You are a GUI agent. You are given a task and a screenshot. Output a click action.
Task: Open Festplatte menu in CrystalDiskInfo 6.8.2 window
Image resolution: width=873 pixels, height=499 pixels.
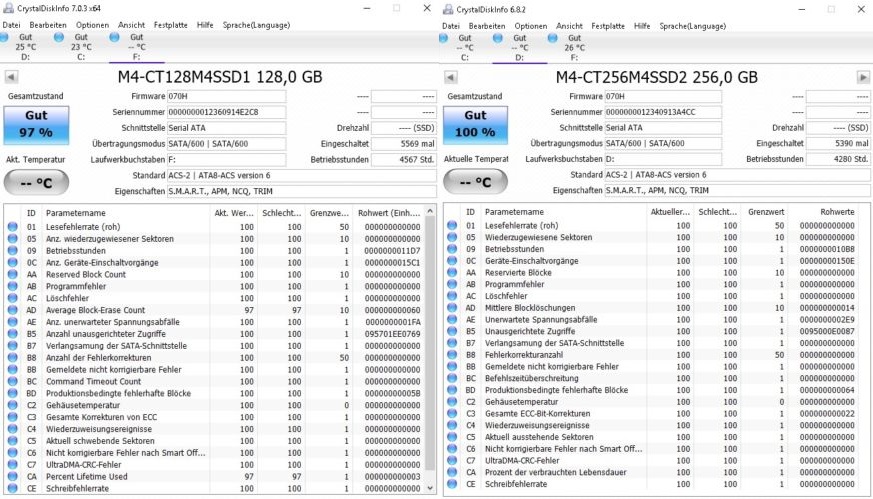coord(608,26)
